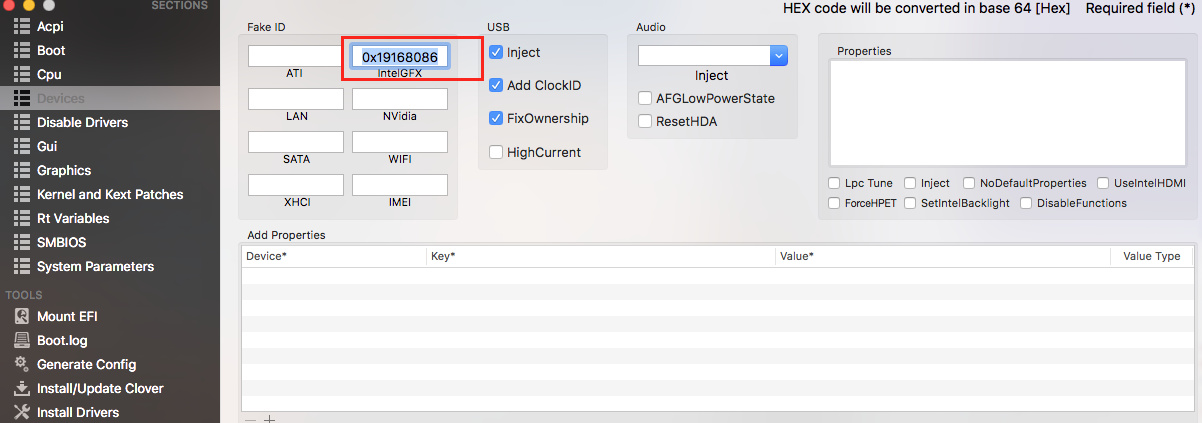The height and width of the screenshot is (423, 1202).
Task: Click the list icon beside Graphics
Action: click(21, 170)
